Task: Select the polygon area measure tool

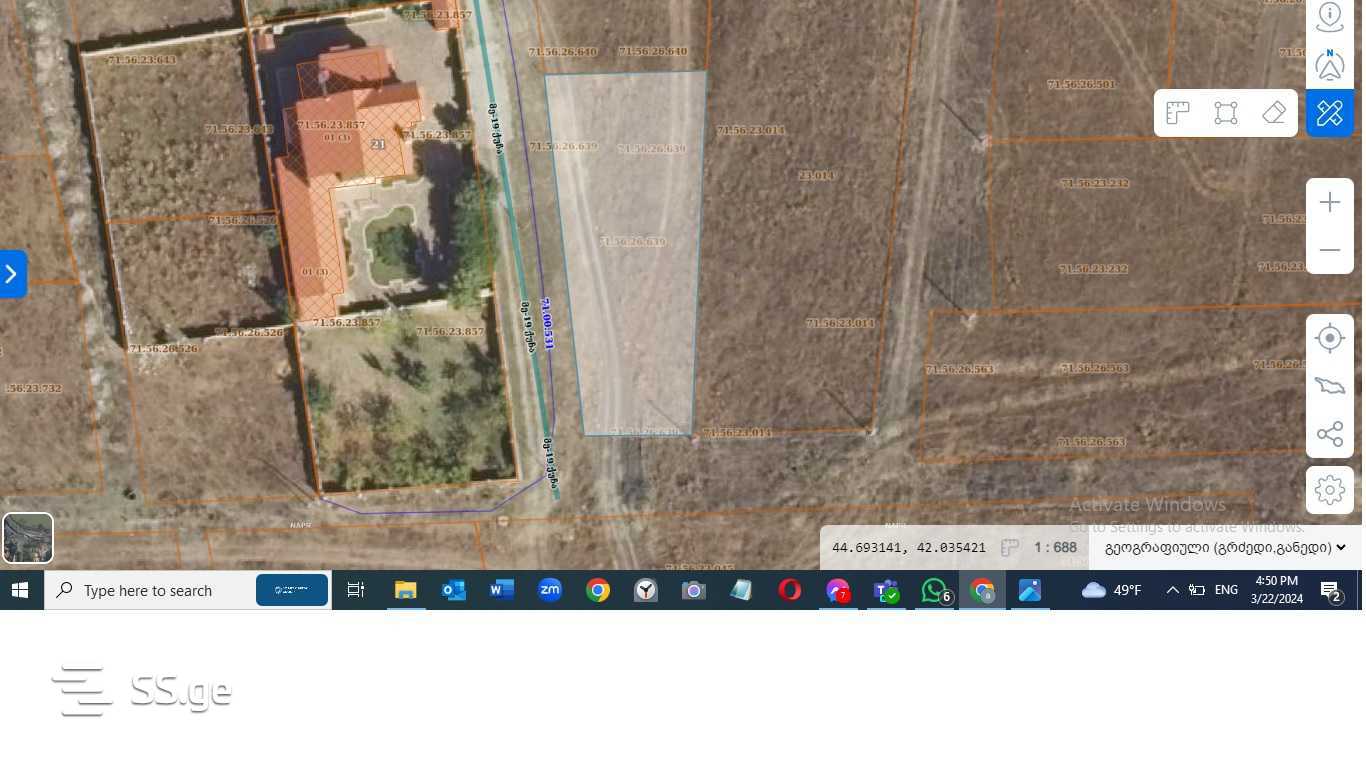Action: click(x=1226, y=113)
